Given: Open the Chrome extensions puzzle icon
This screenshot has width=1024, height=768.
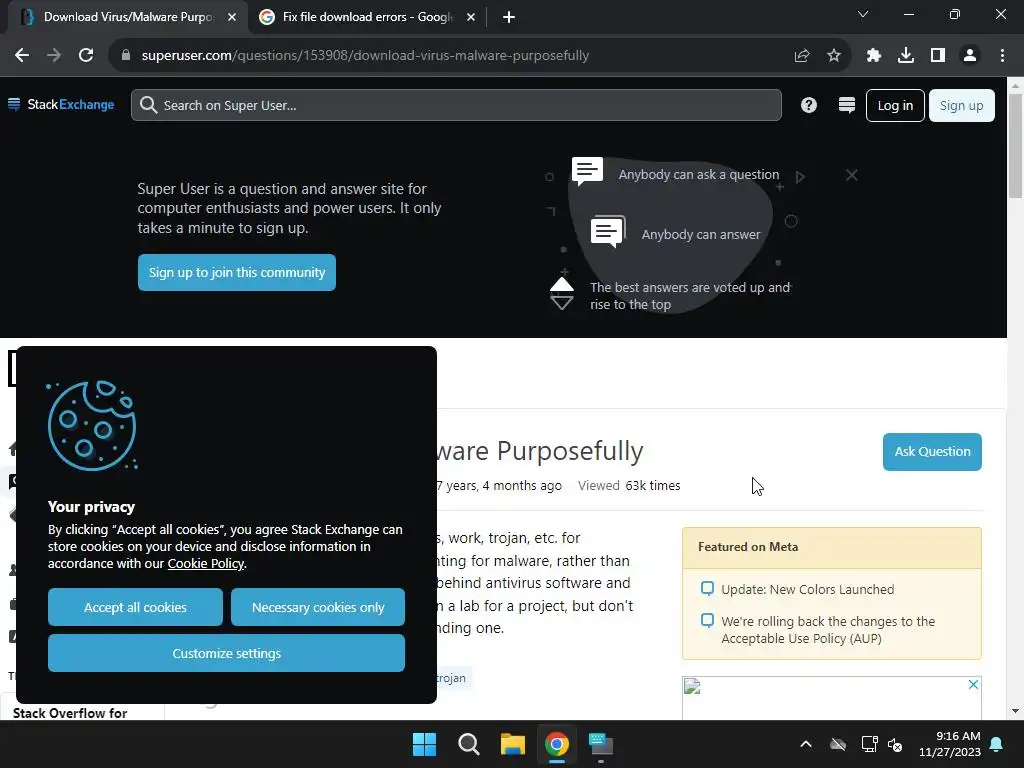Looking at the screenshot, I should (873, 56).
